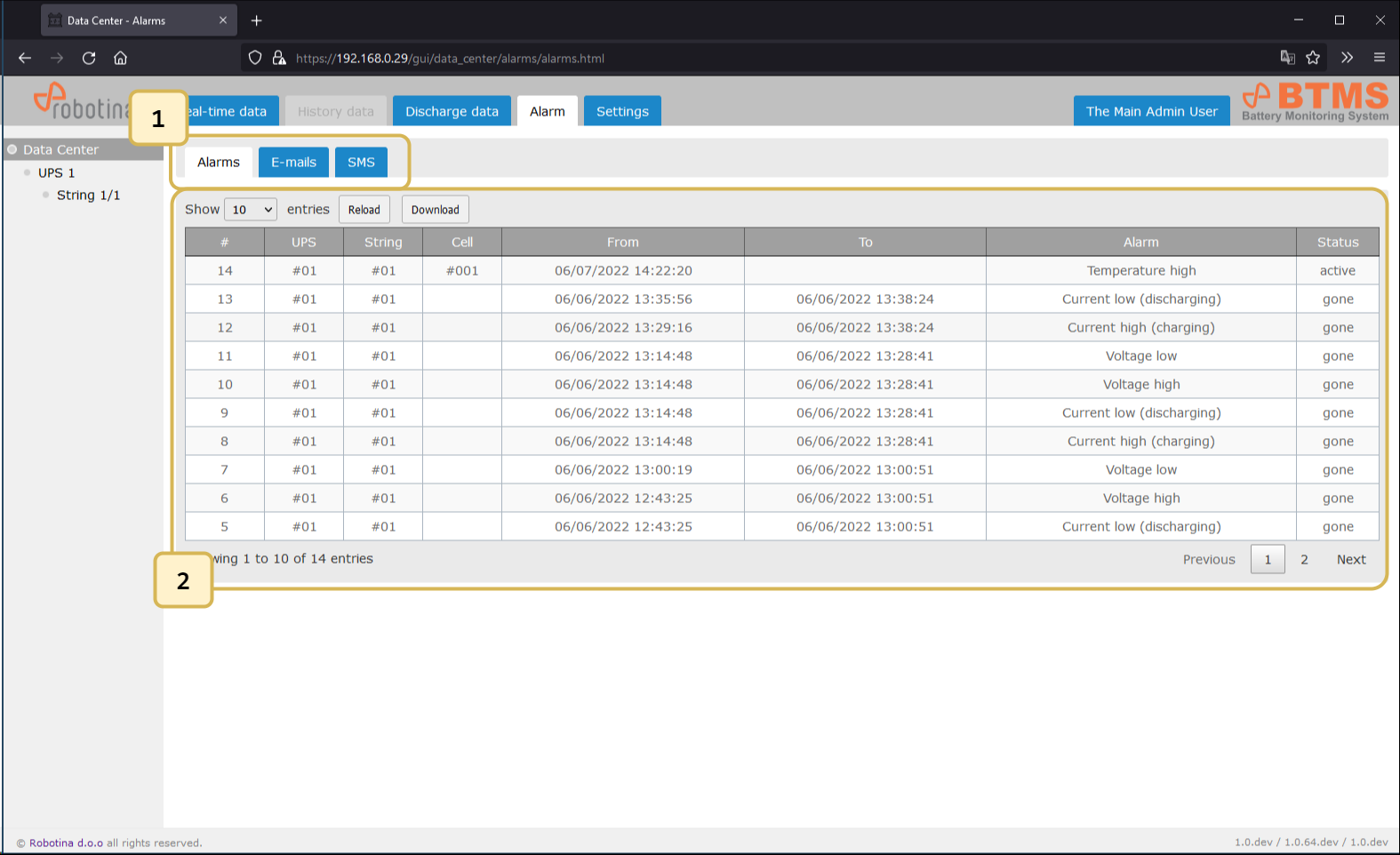Select Data Center in the tree
The image size is (1400, 855).
pyautogui.click(x=60, y=149)
